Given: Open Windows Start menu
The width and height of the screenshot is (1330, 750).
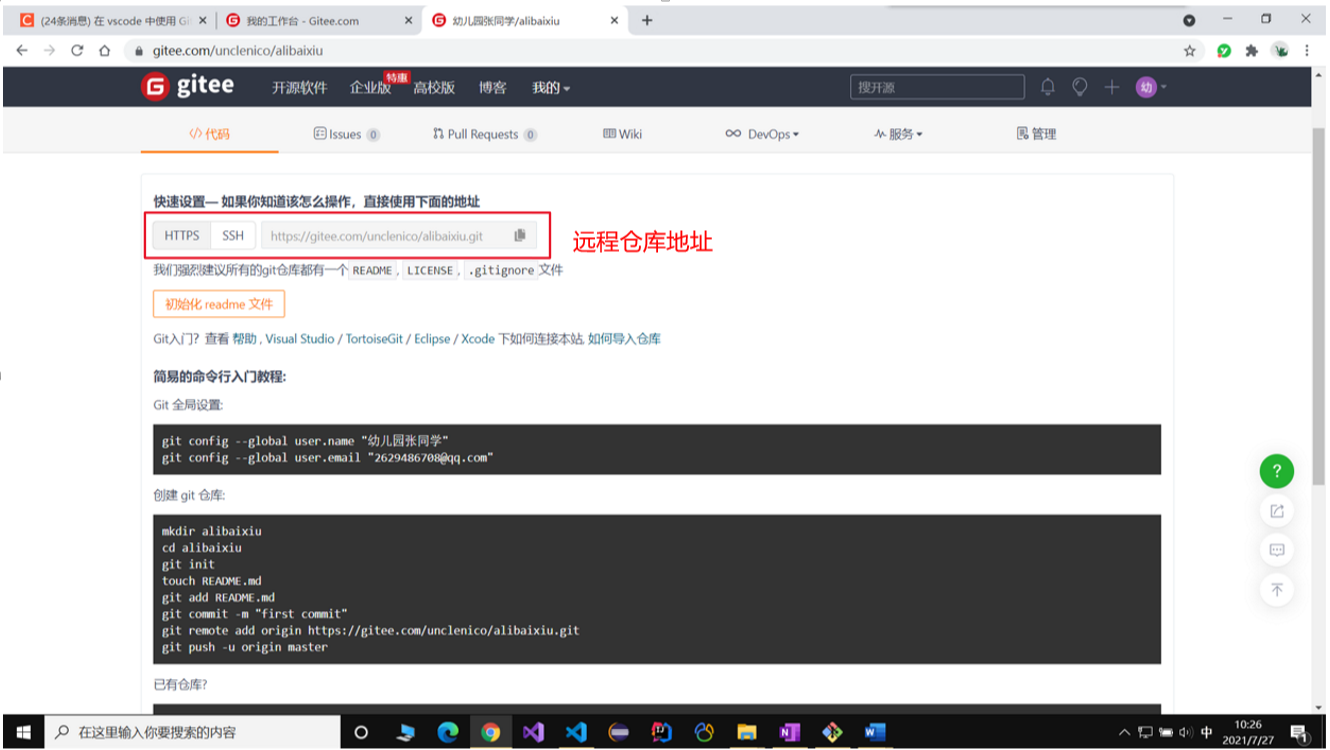Looking at the screenshot, I should point(23,732).
